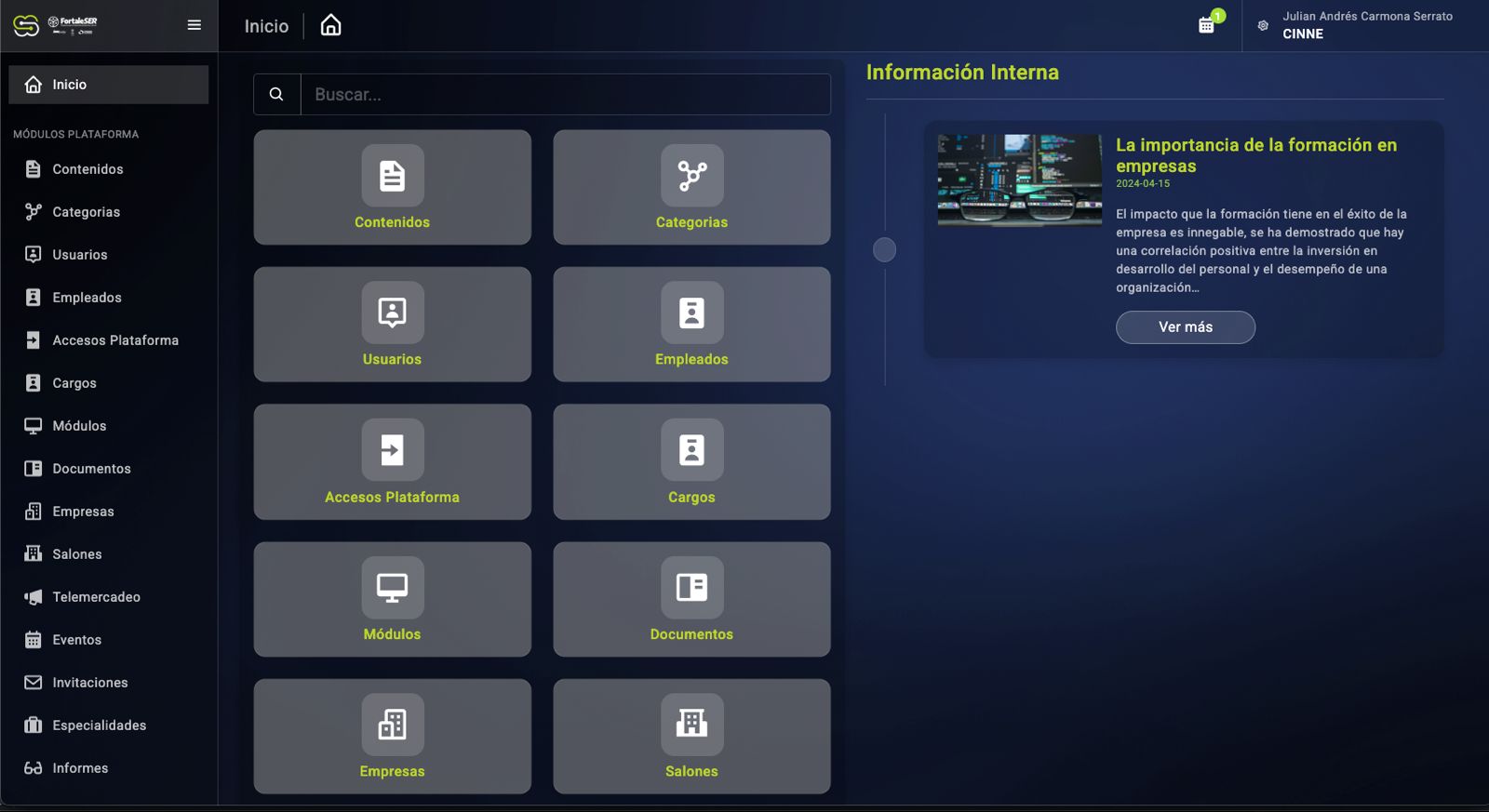
Task: Open the Empresas building tile icon
Action: pos(392,724)
